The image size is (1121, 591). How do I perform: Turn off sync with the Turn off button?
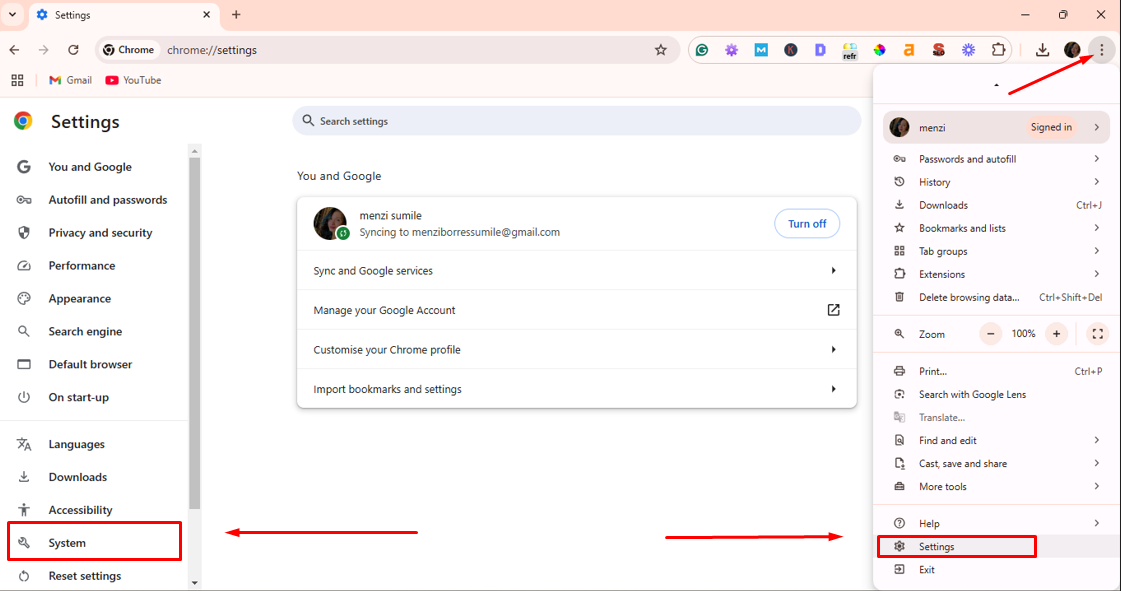806,224
